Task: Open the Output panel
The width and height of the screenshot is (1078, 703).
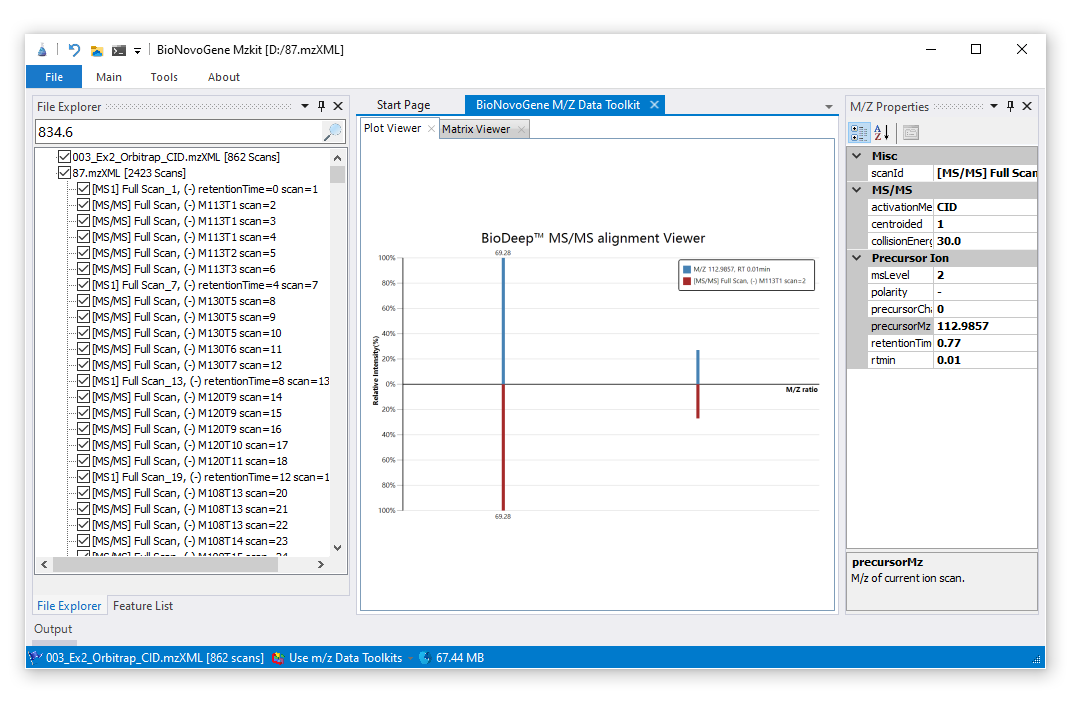Action: pos(53,629)
